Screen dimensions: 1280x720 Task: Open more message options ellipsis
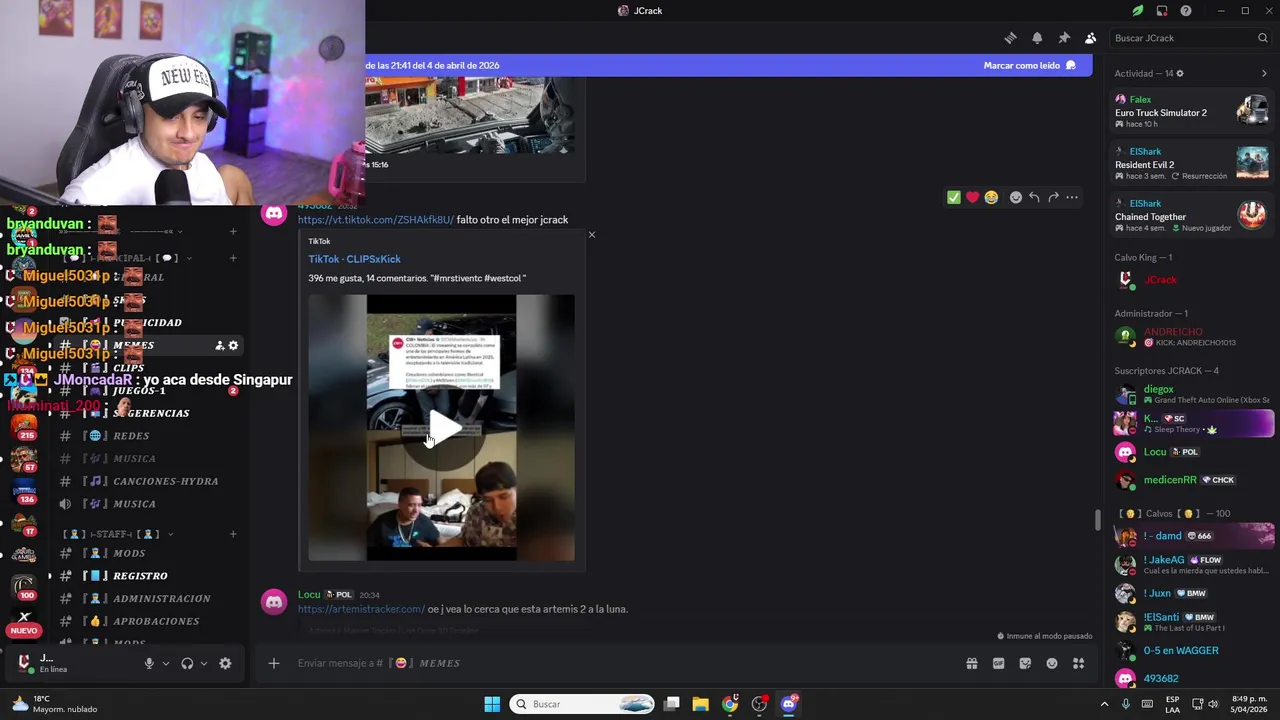tap(1072, 197)
